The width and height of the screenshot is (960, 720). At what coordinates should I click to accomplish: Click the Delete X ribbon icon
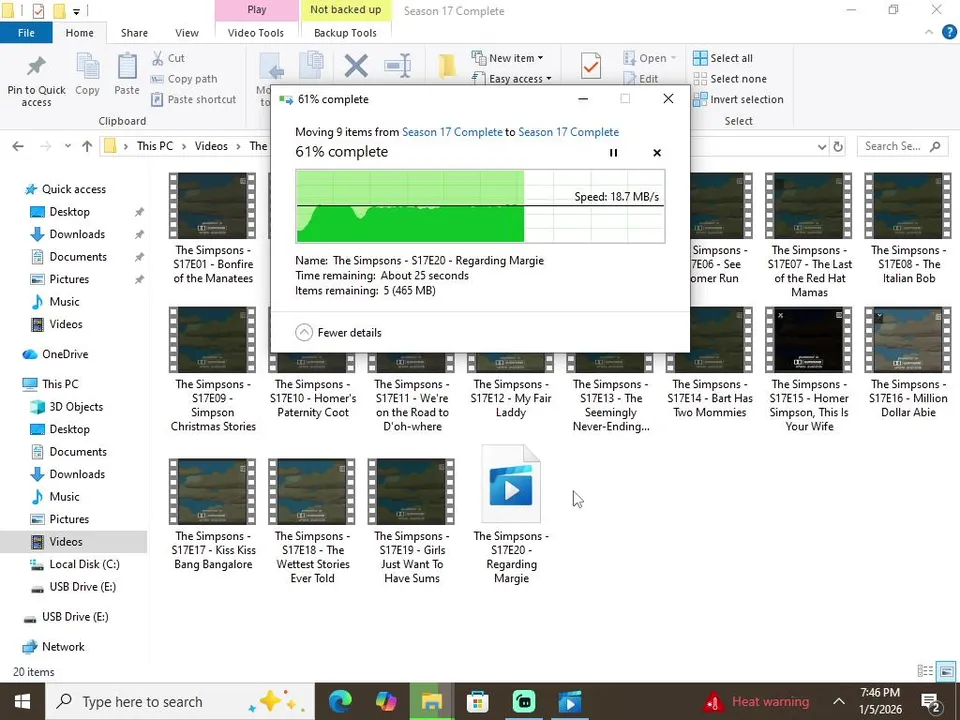(x=356, y=66)
